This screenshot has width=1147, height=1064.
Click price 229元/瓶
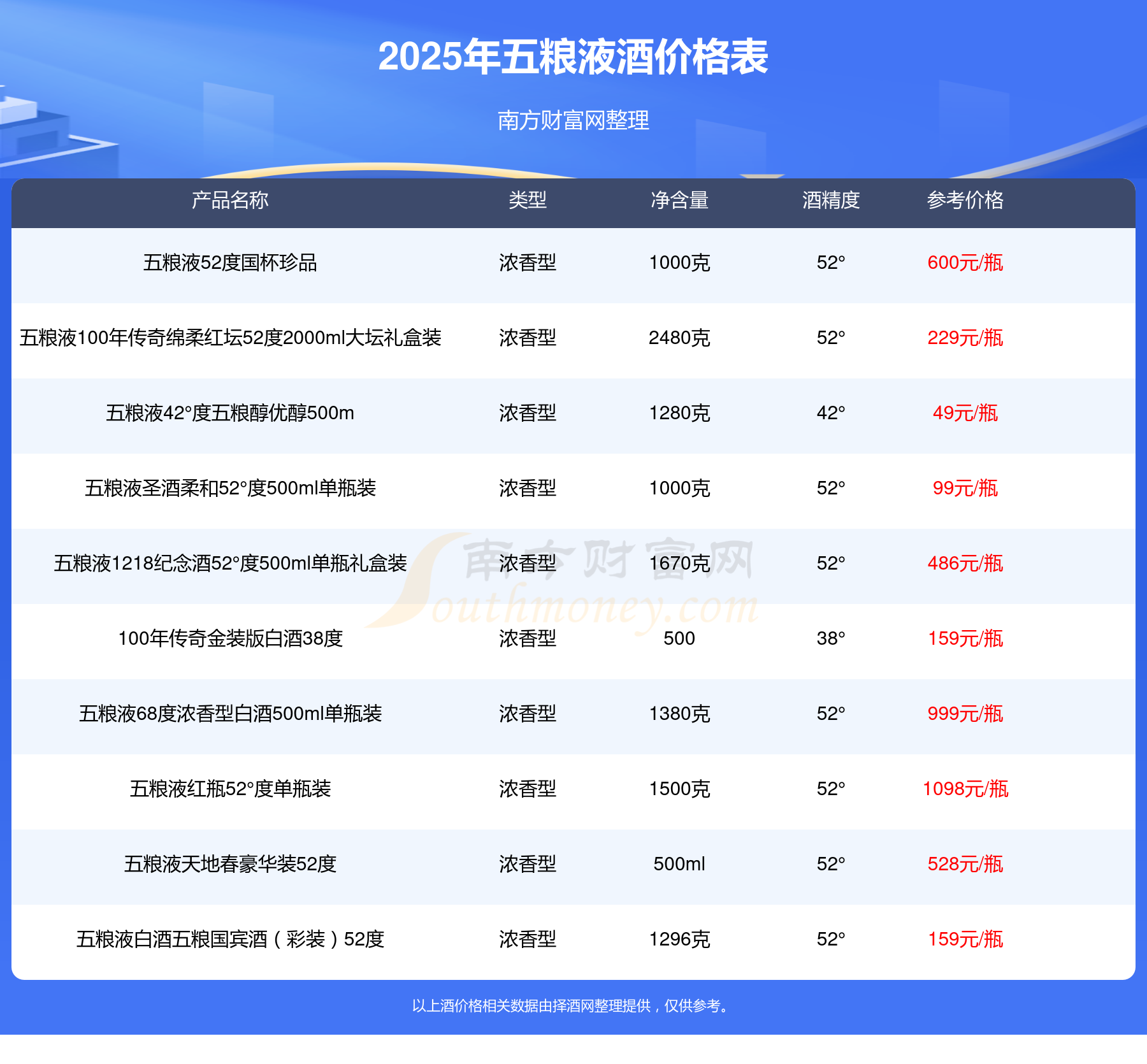click(x=965, y=338)
